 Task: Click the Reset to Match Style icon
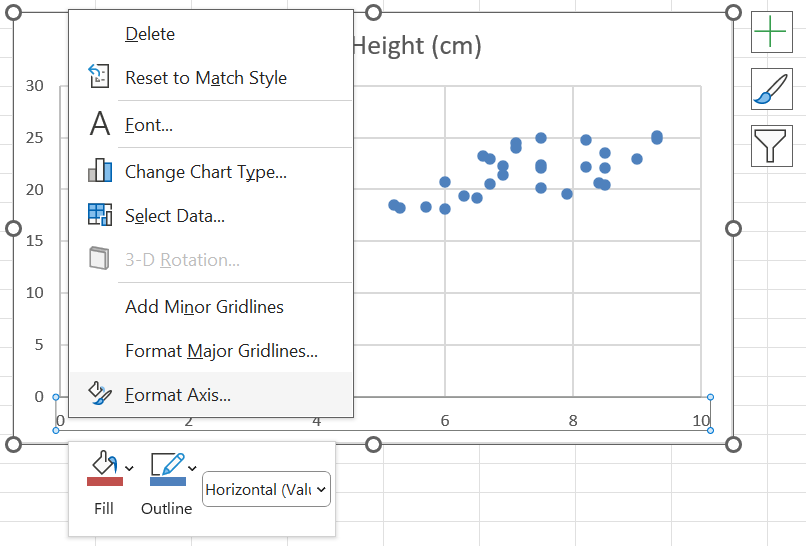pyautogui.click(x=100, y=77)
